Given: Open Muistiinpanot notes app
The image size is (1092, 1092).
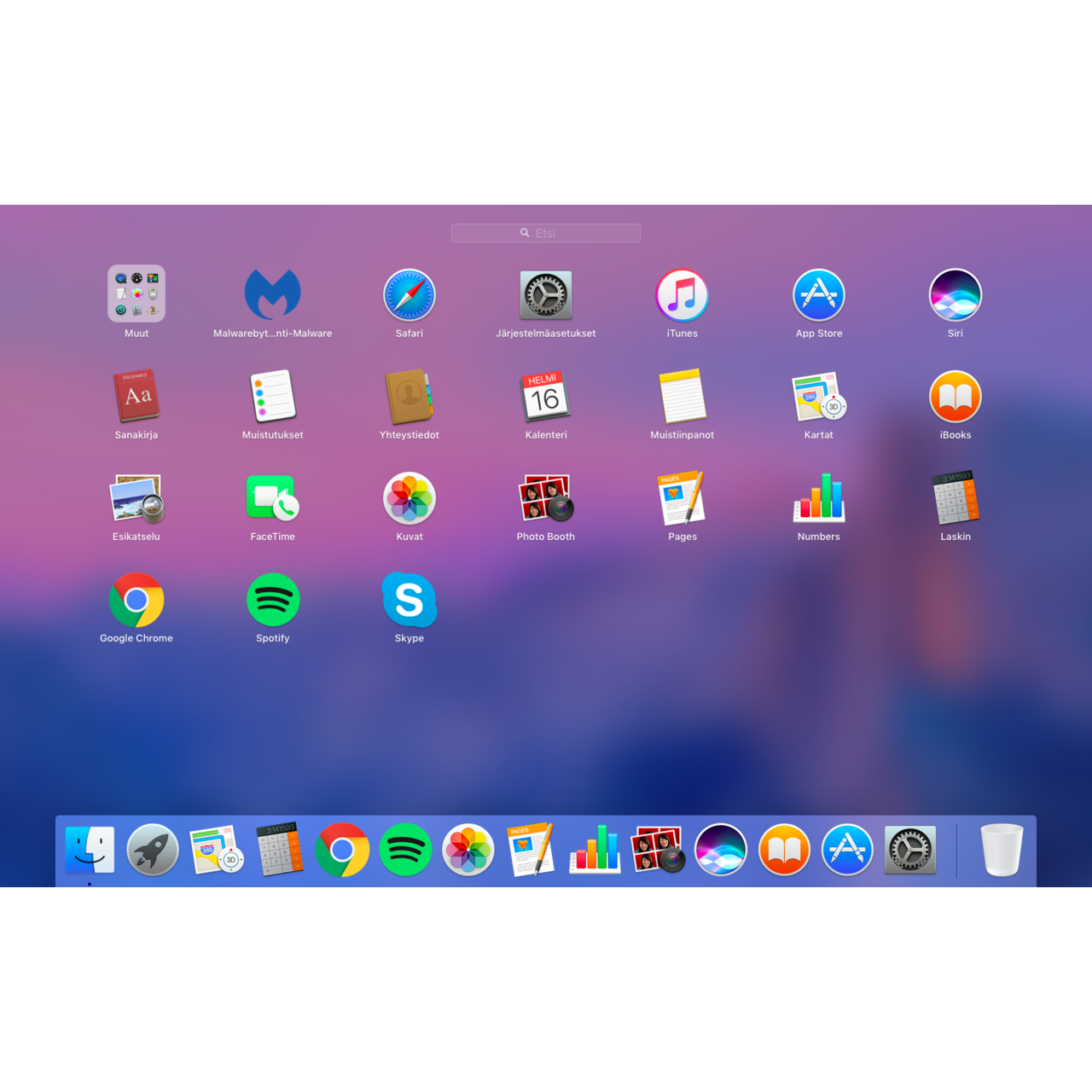Looking at the screenshot, I should [682, 397].
